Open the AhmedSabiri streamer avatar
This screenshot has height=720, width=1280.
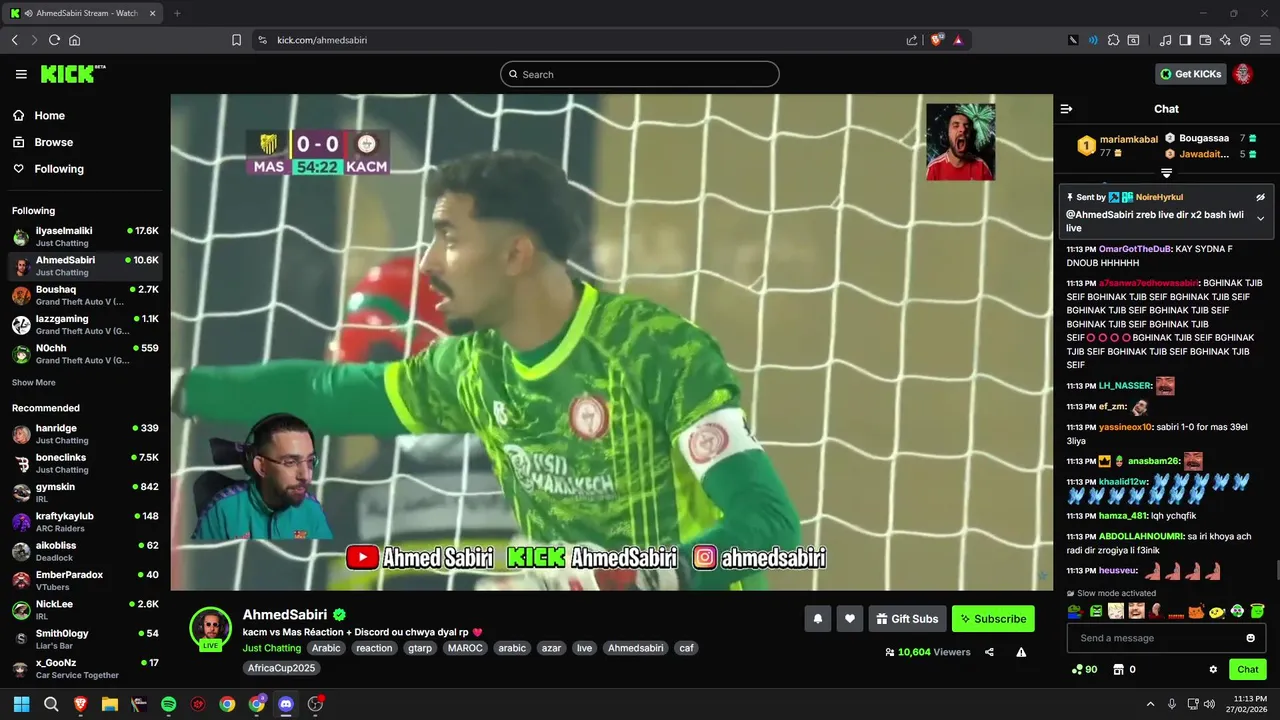[210, 628]
